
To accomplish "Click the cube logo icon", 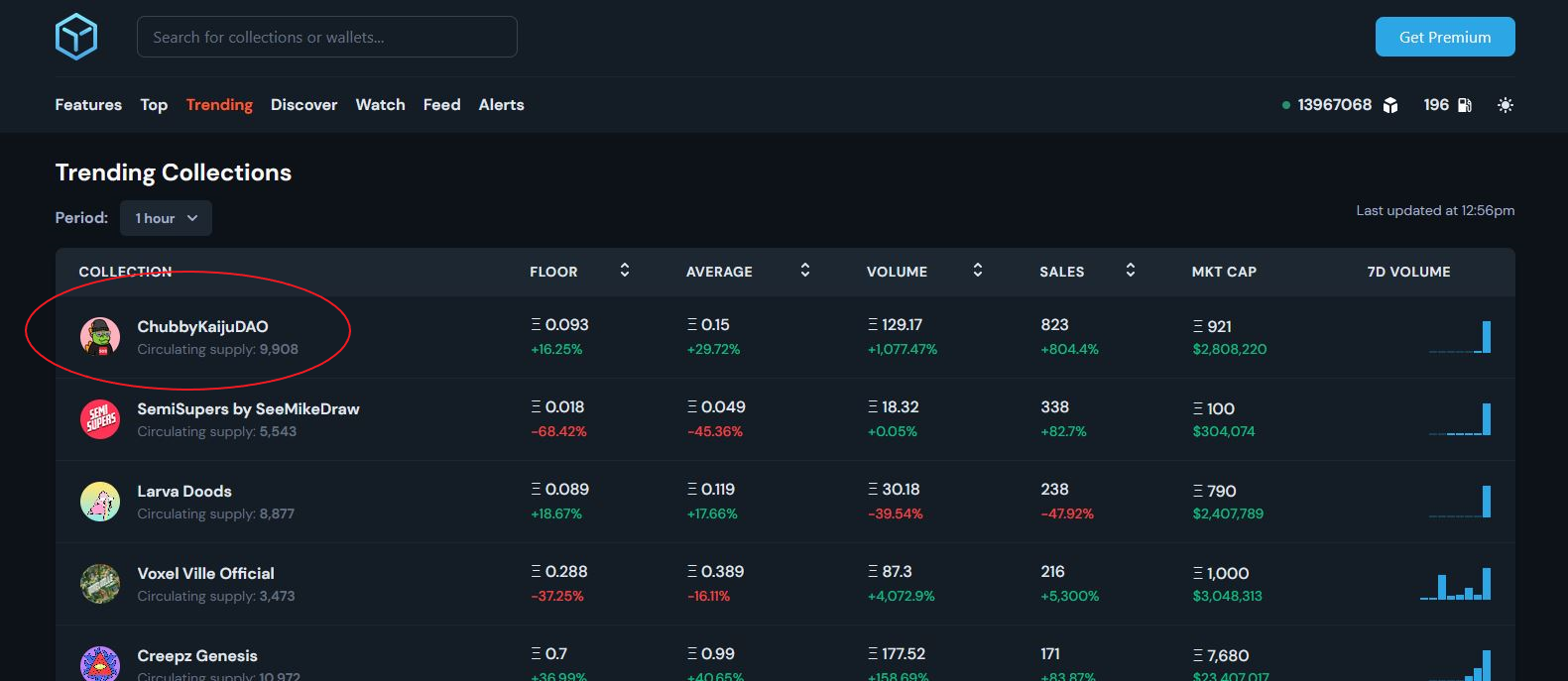I will click(x=76, y=37).
